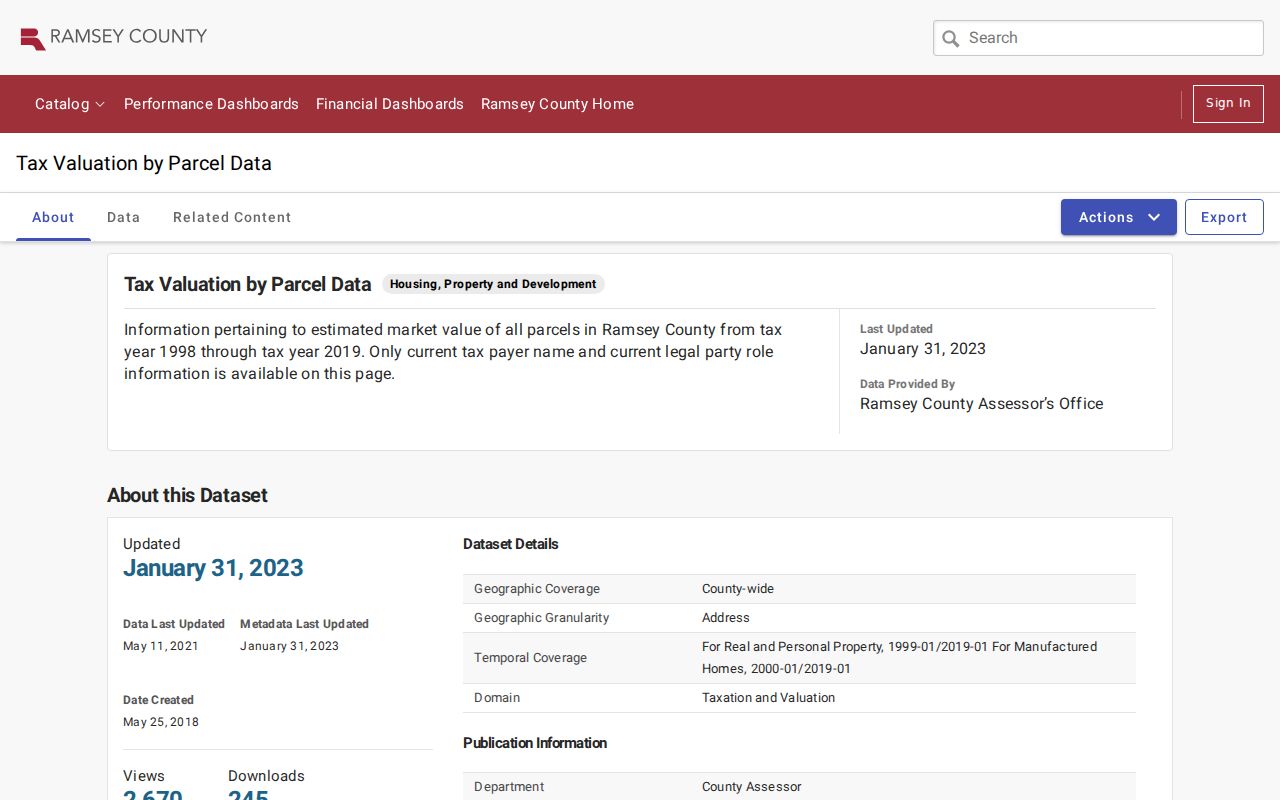Open Performance Dashboards link
Image resolution: width=1280 pixels, height=800 pixels.
pyautogui.click(x=211, y=104)
